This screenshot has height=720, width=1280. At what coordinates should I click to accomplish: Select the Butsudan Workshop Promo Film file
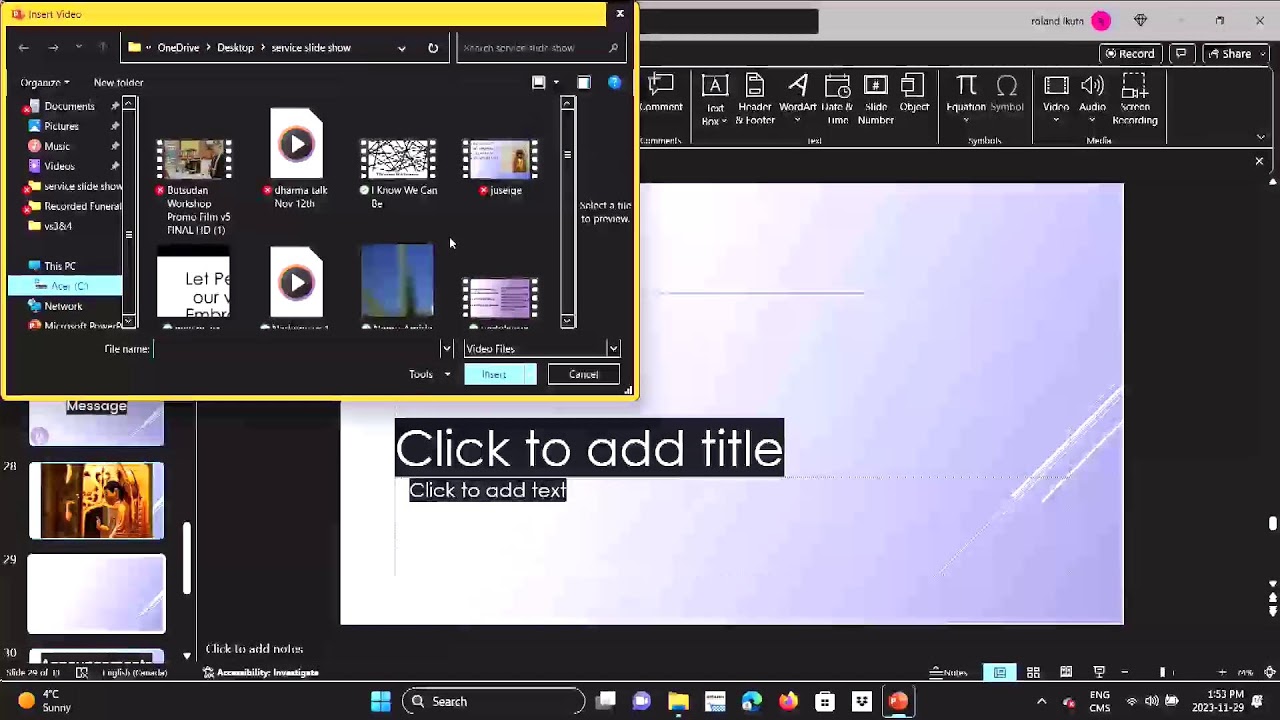point(194,187)
